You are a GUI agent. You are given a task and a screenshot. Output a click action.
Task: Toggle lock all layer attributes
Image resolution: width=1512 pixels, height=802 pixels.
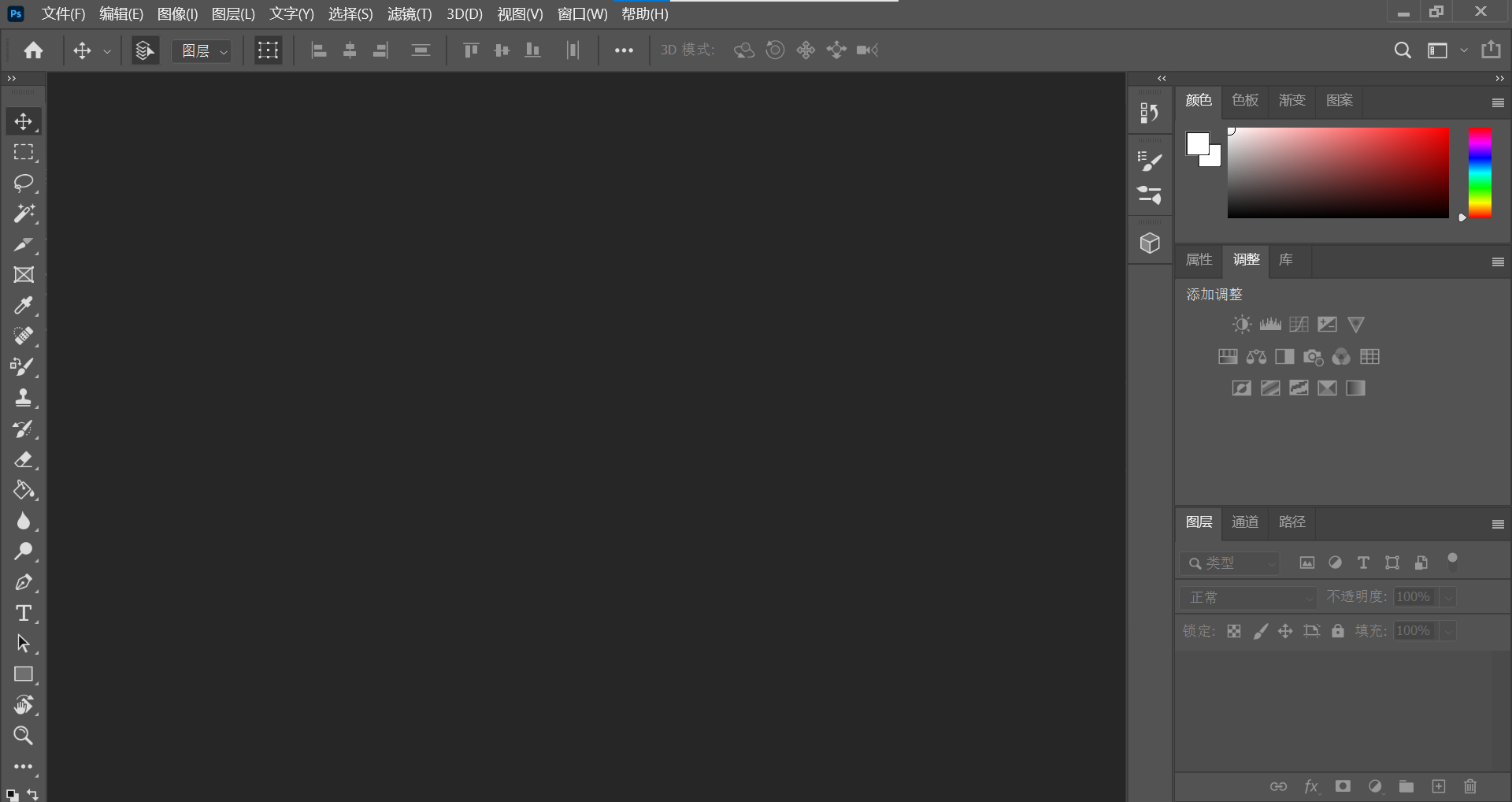tap(1338, 631)
